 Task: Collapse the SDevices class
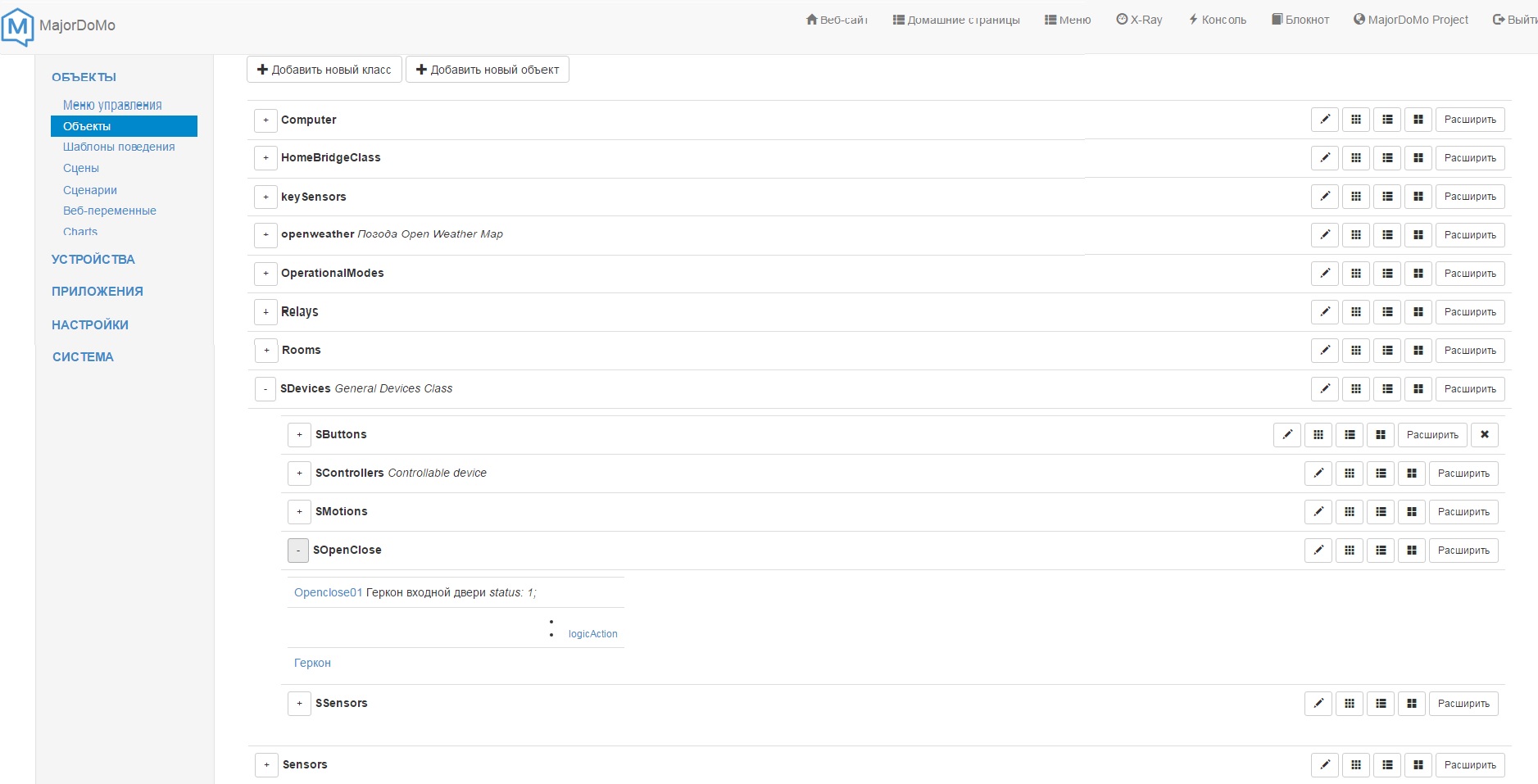click(x=265, y=389)
